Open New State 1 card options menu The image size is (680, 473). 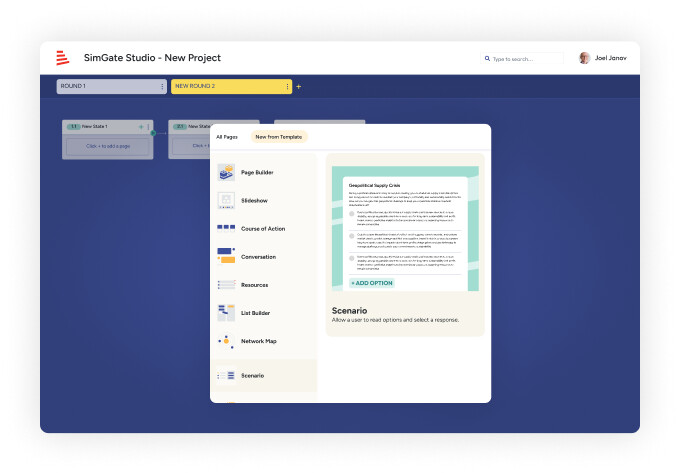click(148, 127)
